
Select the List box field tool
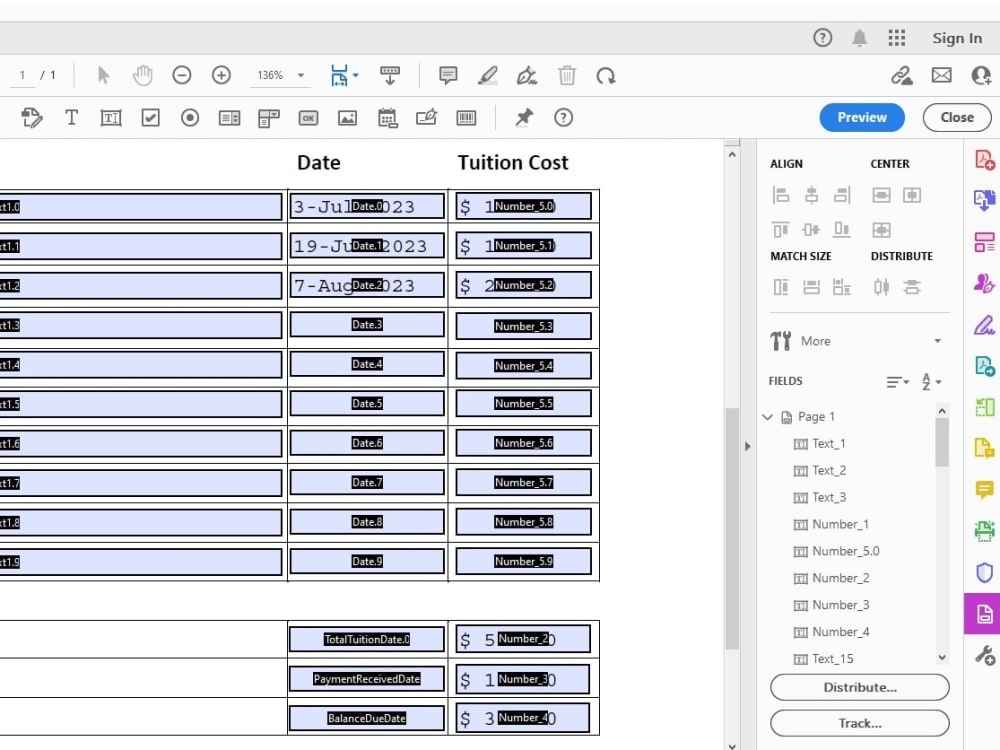pyautogui.click(x=228, y=117)
